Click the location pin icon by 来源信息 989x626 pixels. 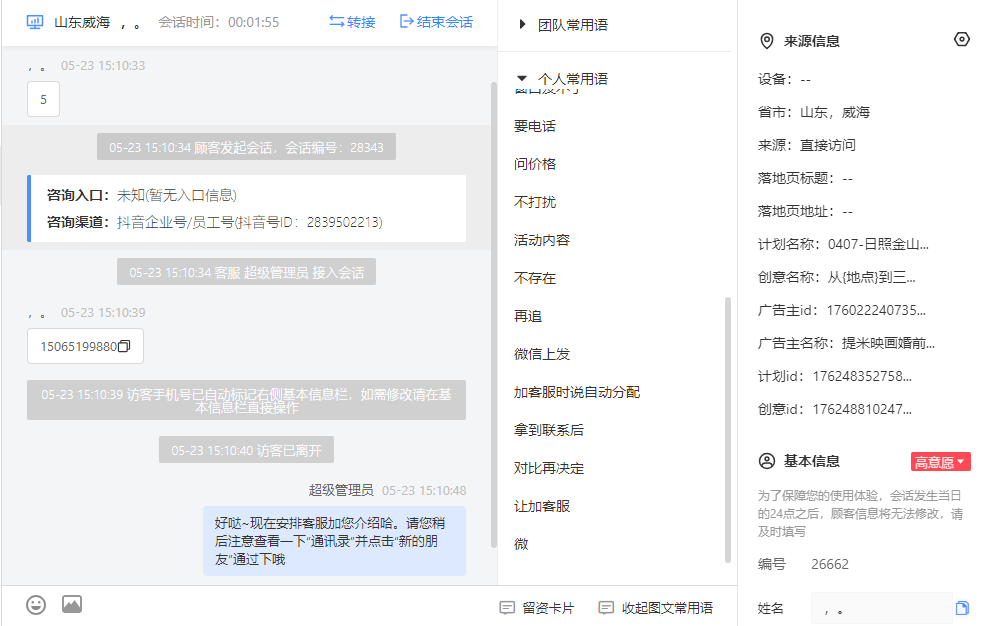pos(766,41)
